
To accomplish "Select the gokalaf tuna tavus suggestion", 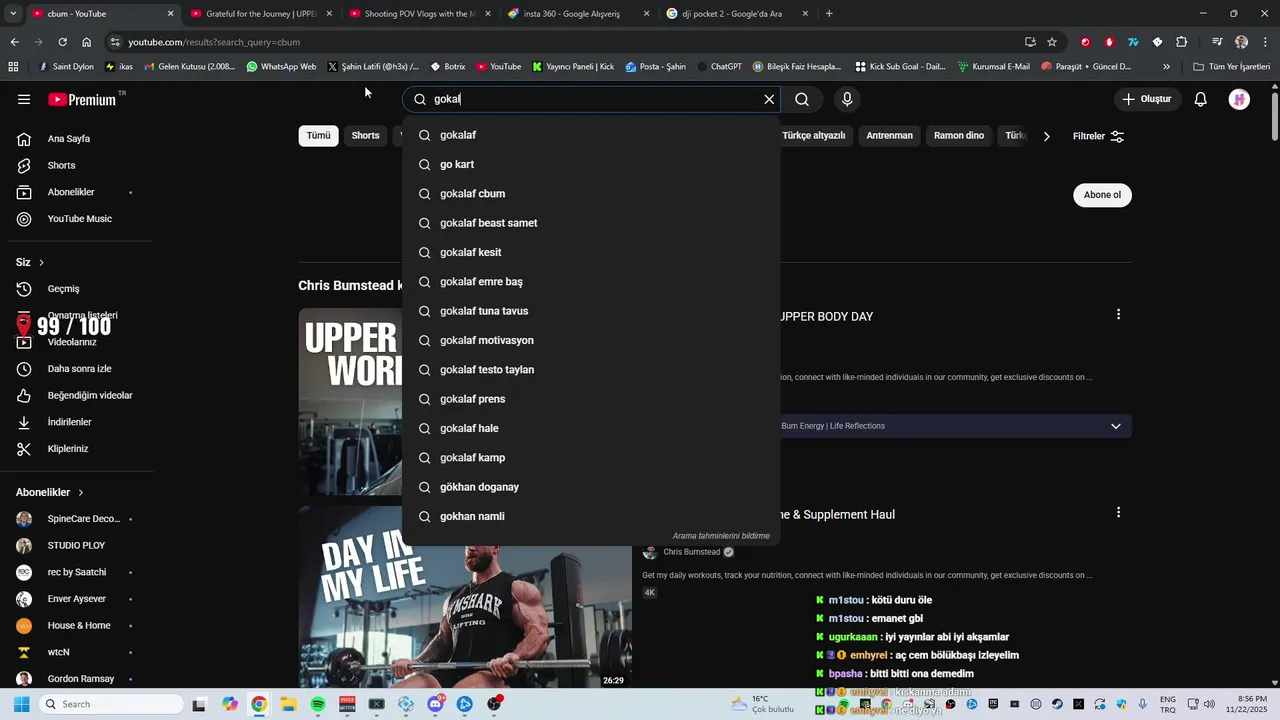I will click(x=591, y=311).
